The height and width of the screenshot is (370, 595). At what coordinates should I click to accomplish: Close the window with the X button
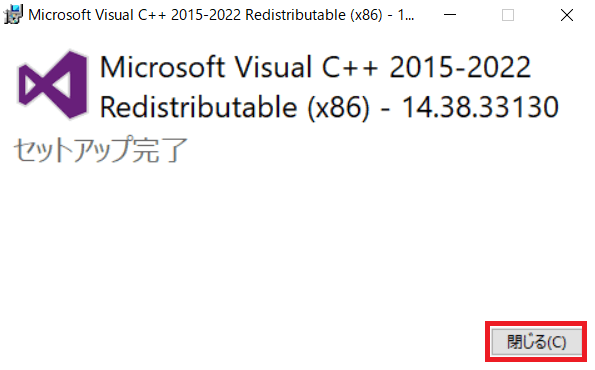tap(567, 15)
